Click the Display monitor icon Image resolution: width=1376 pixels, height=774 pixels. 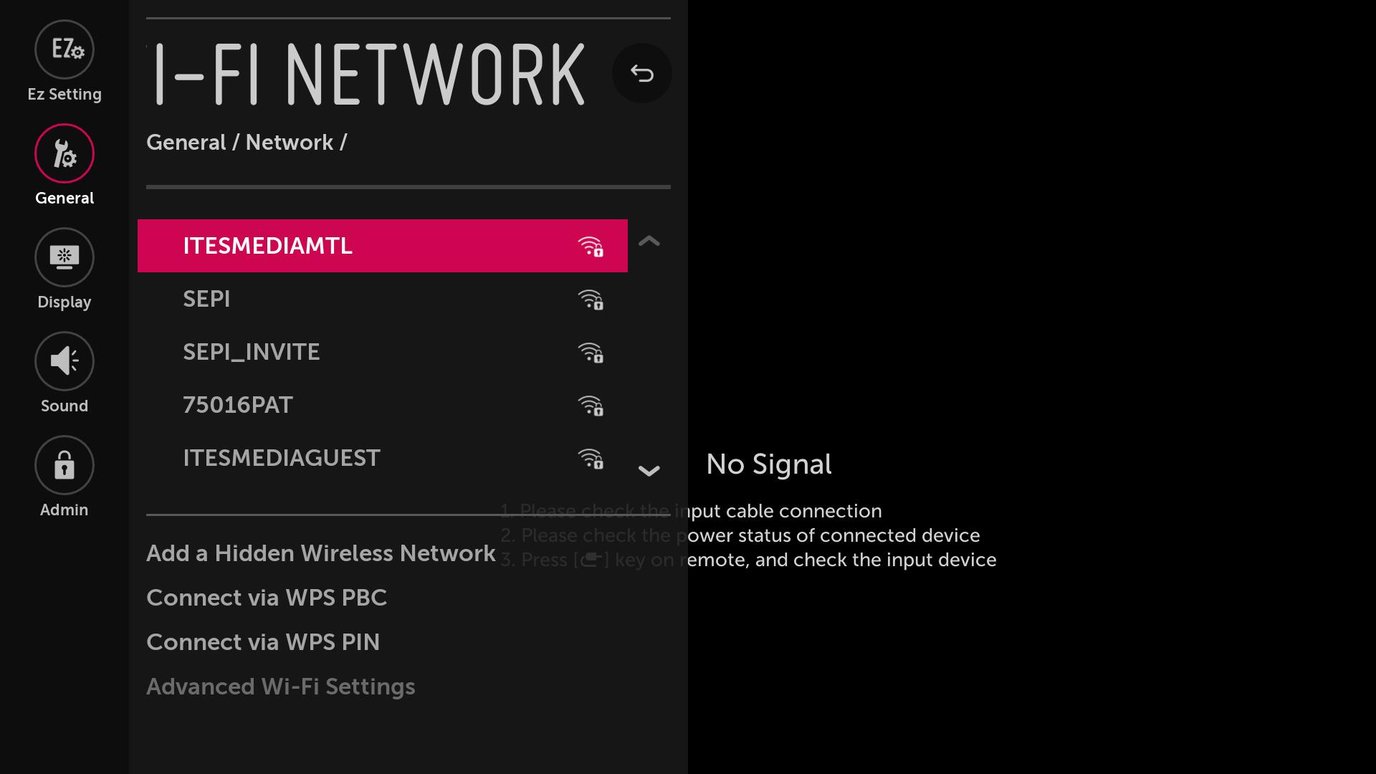[x=64, y=256]
